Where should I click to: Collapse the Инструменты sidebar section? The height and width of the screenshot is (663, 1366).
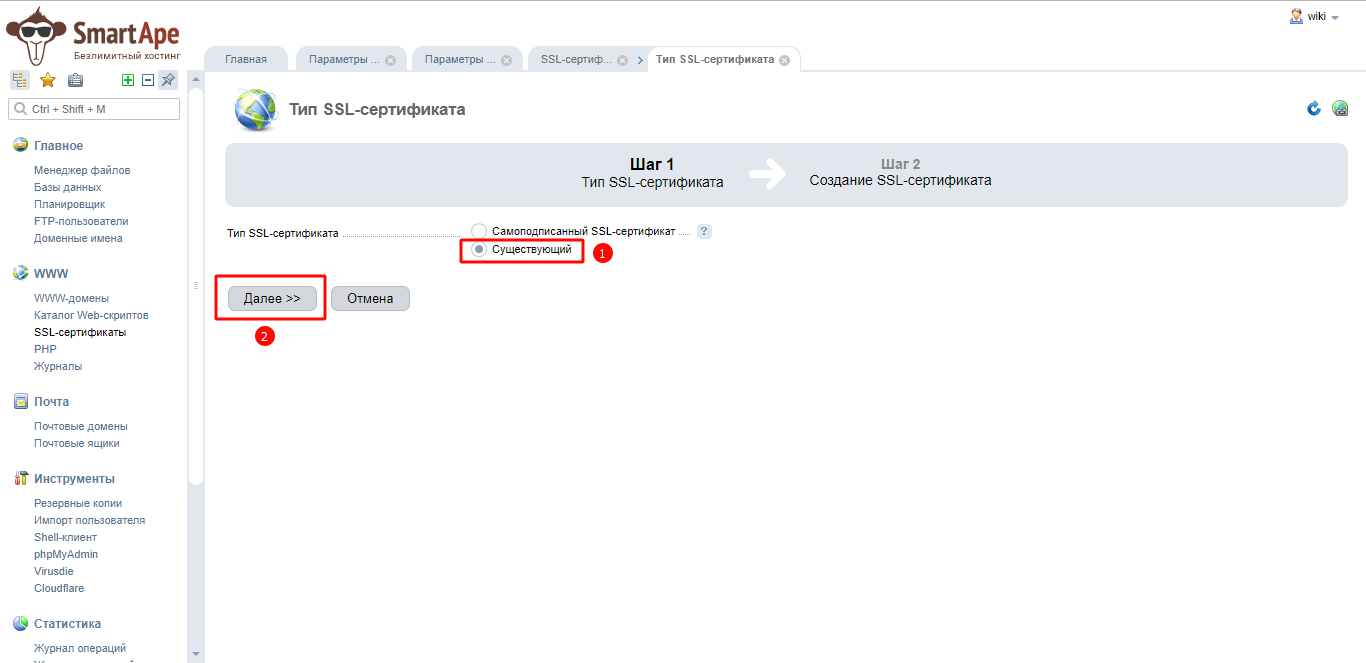click(x=74, y=479)
